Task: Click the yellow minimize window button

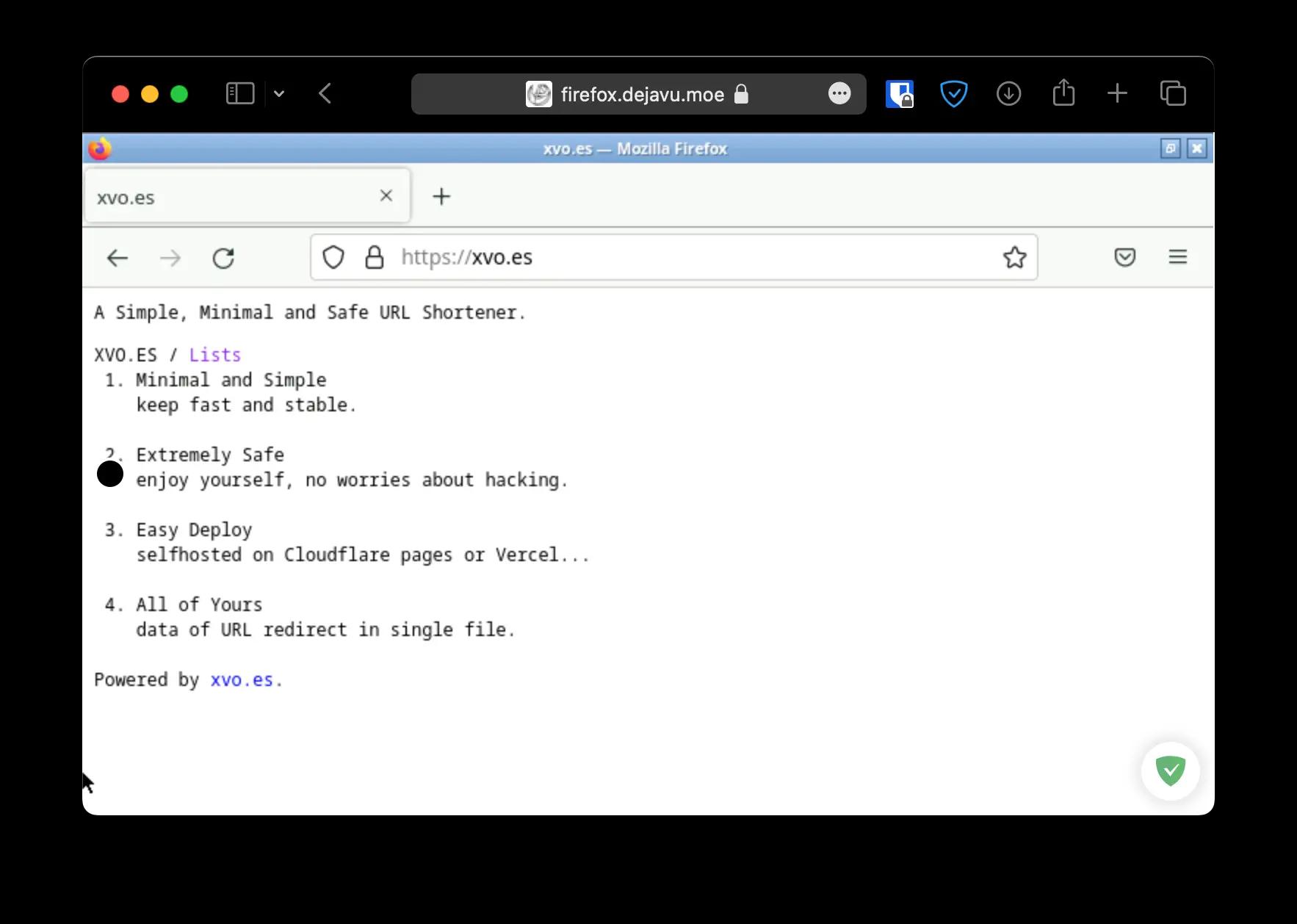Action: click(150, 94)
